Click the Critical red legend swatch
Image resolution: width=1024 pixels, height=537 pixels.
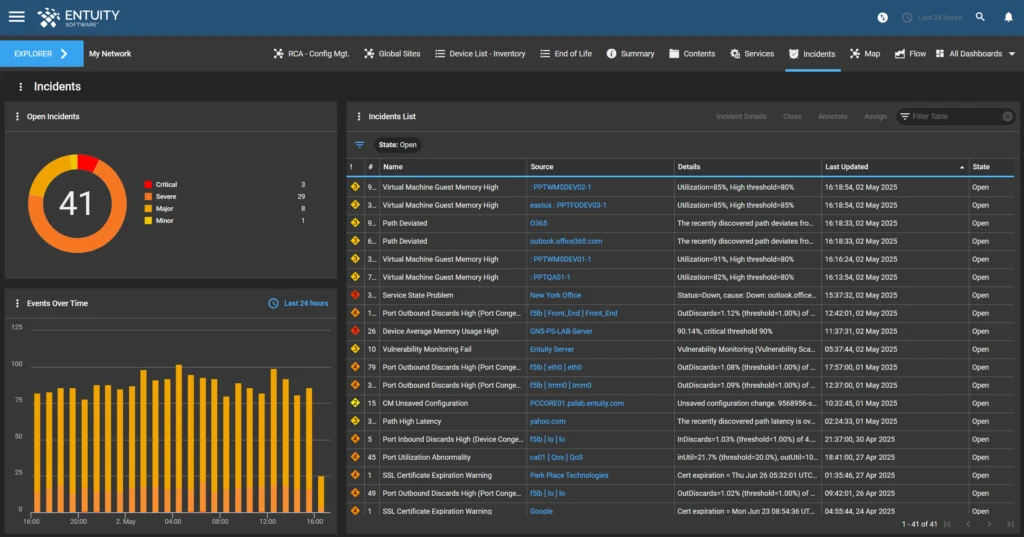point(148,184)
